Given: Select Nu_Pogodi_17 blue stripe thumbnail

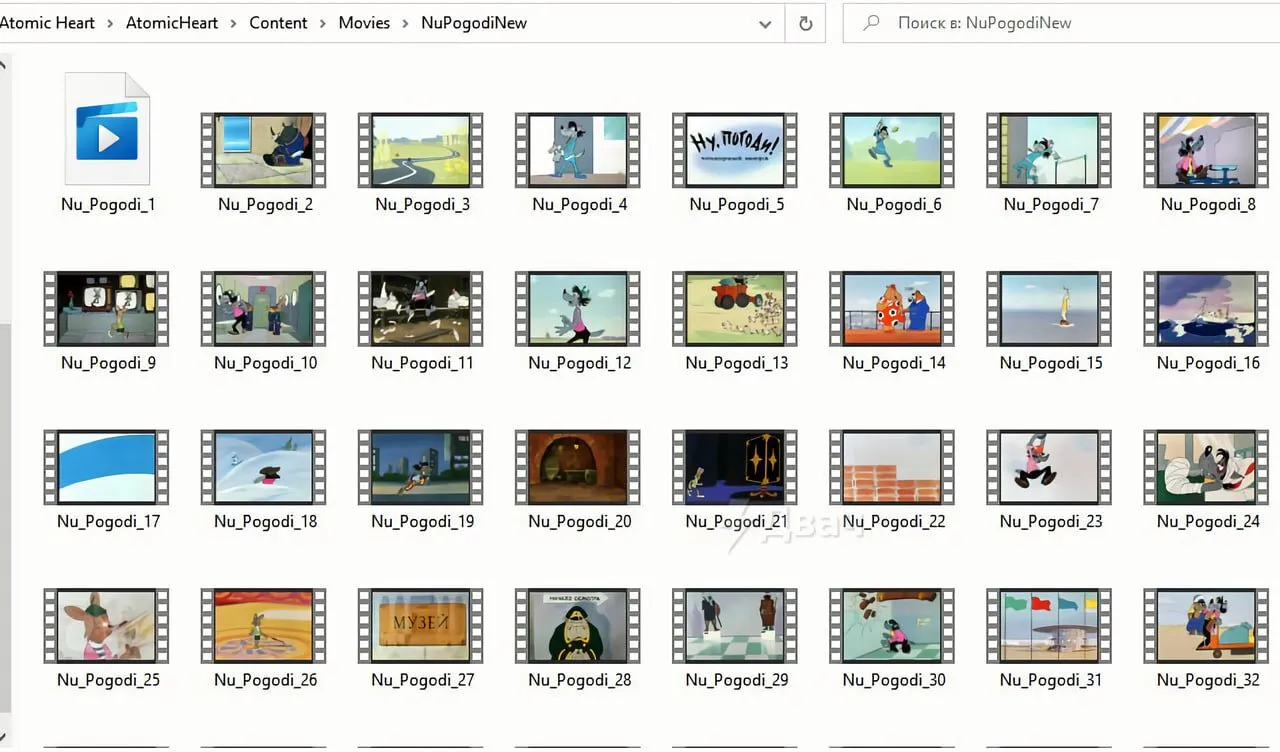Looking at the screenshot, I should pos(106,467).
